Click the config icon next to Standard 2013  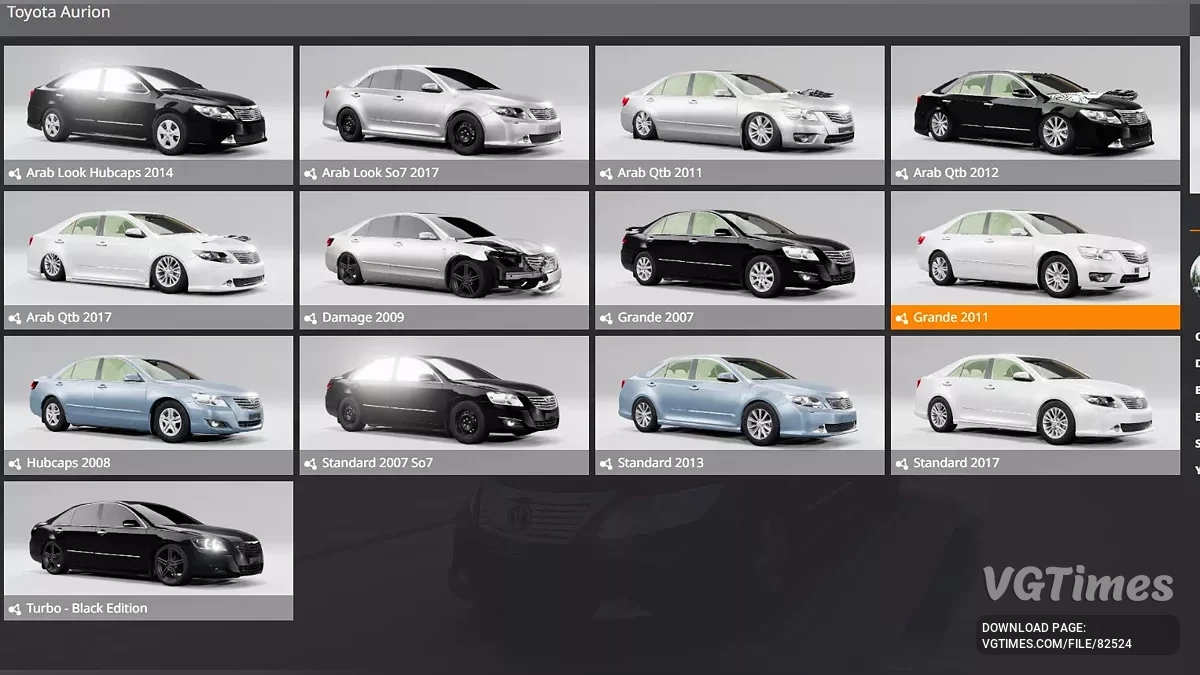(x=606, y=463)
